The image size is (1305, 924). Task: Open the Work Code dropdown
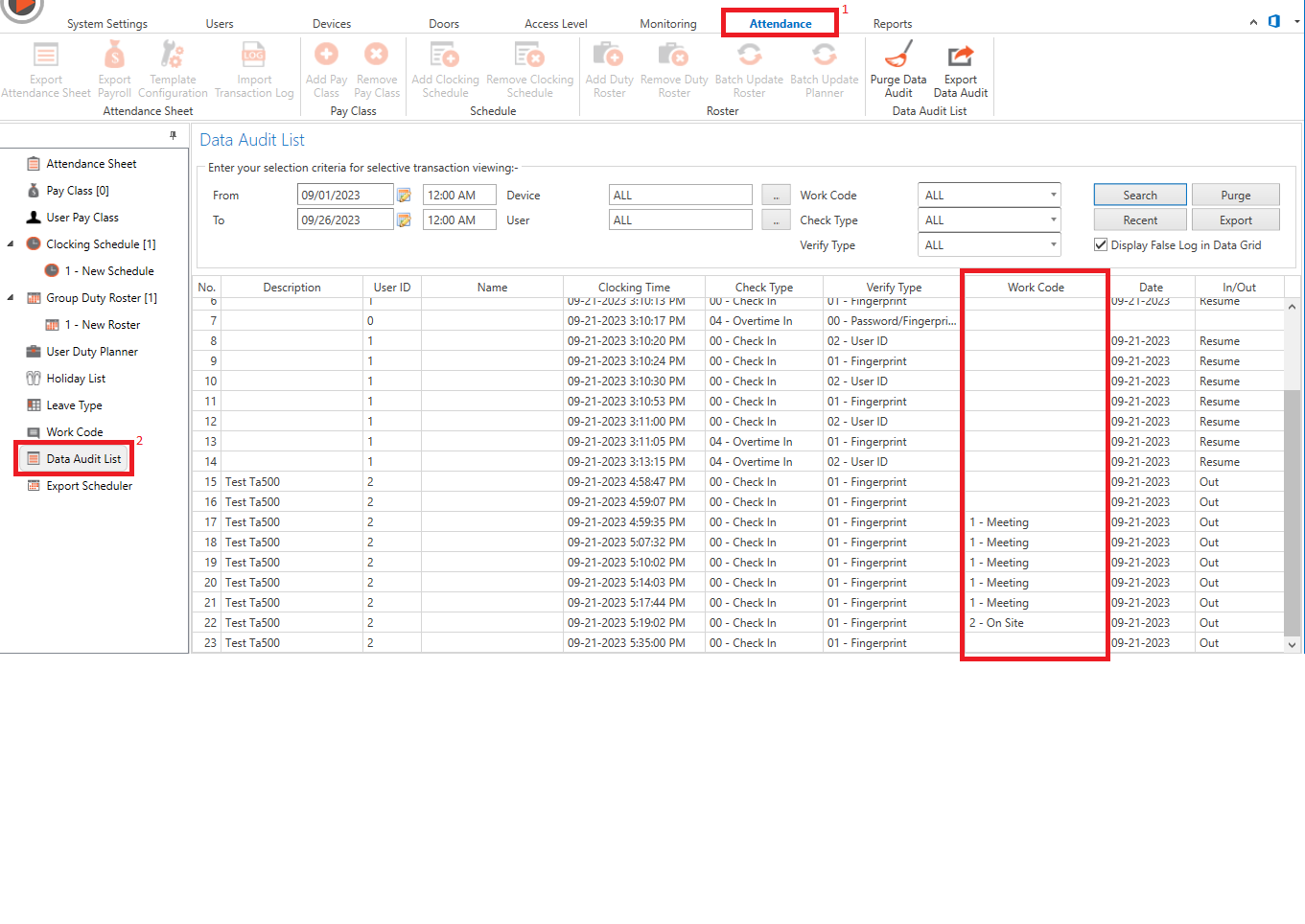[1053, 195]
